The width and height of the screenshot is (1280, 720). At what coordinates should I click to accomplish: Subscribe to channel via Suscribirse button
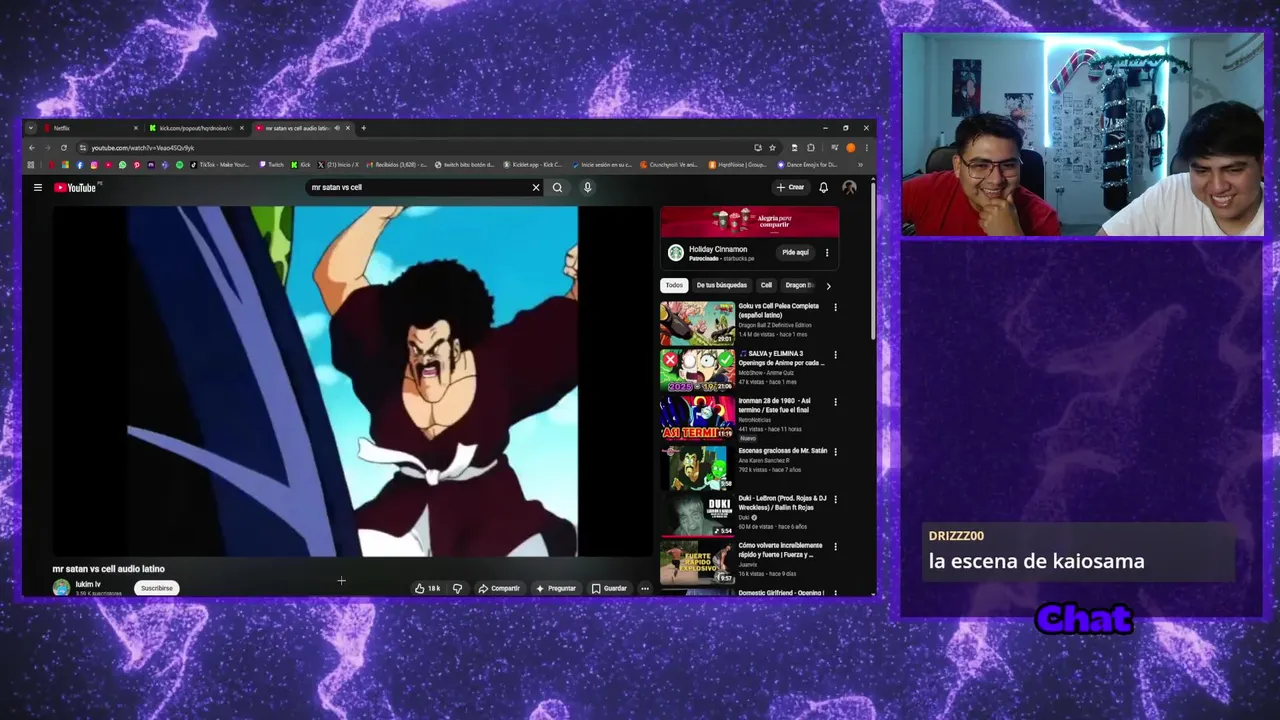coord(156,588)
